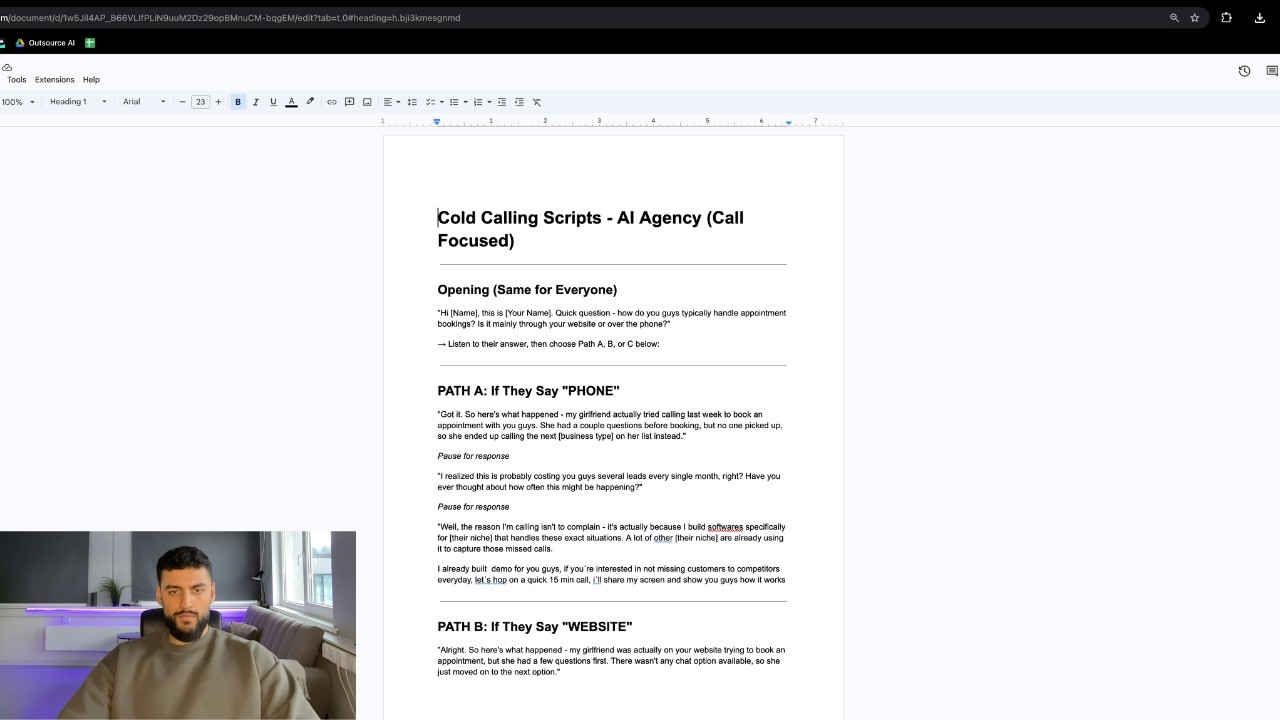Click the right indent marker on ruler
Viewport: 1280px width, 720px height.
[x=788, y=123]
